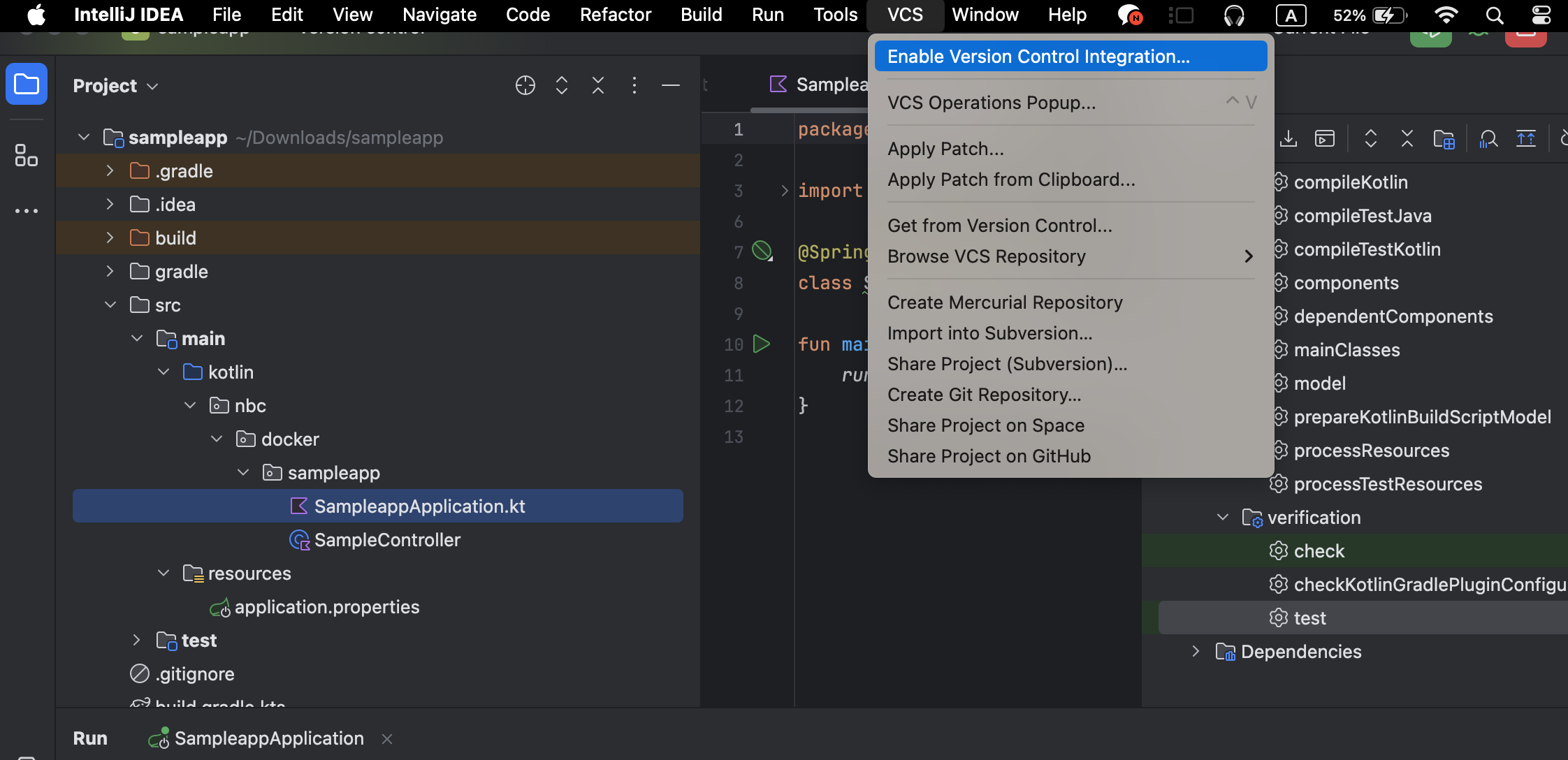Open the Help menu
Image resolution: width=1568 pixels, height=760 pixels.
point(1067,15)
